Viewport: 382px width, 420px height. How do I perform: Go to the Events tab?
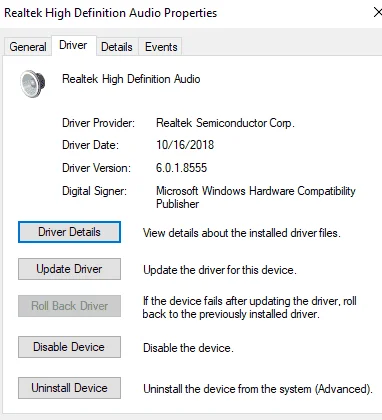(161, 47)
